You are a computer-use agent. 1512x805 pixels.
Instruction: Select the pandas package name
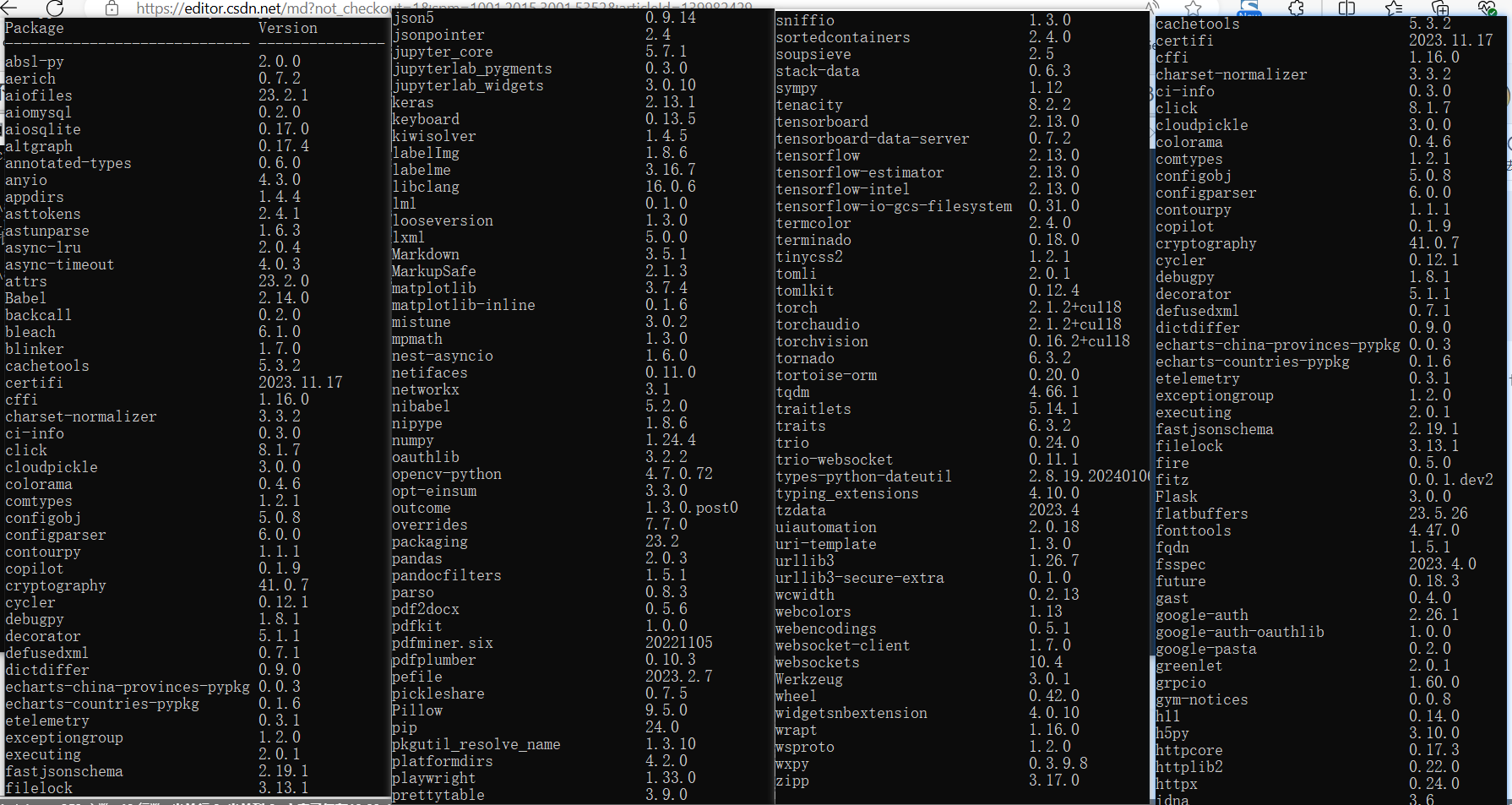point(417,558)
